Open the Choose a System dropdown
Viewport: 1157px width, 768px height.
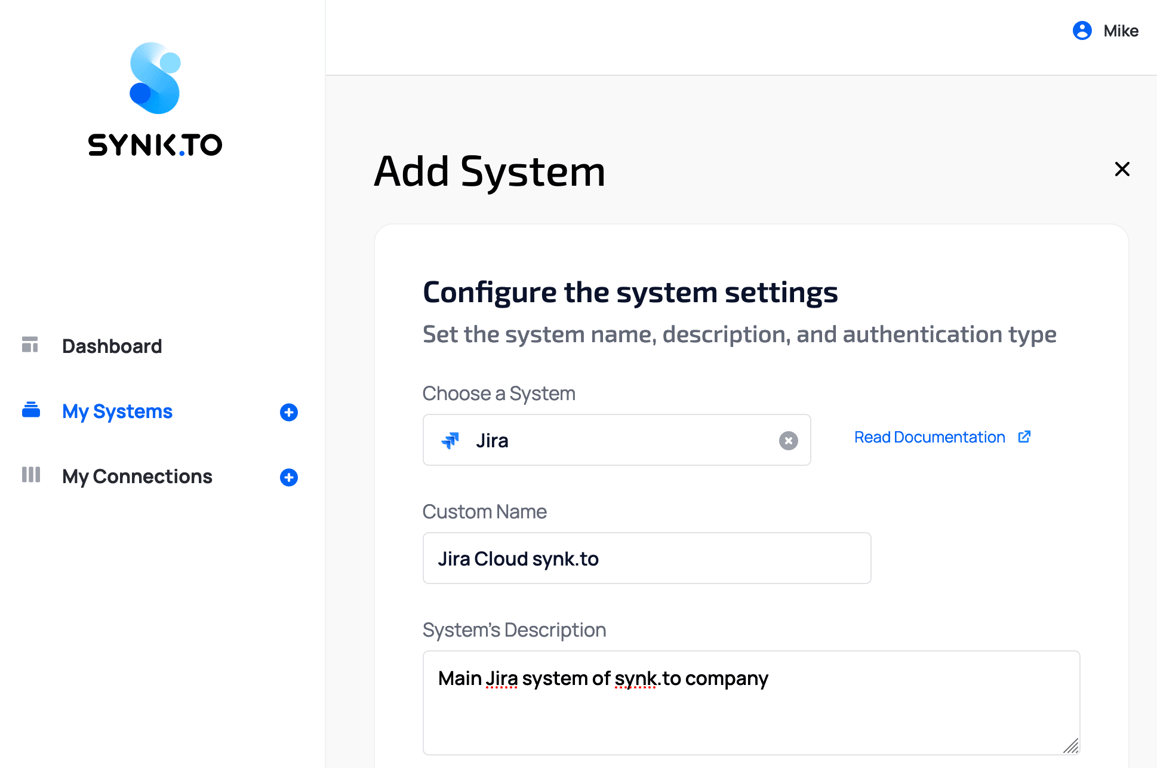click(x=617, y=440)
